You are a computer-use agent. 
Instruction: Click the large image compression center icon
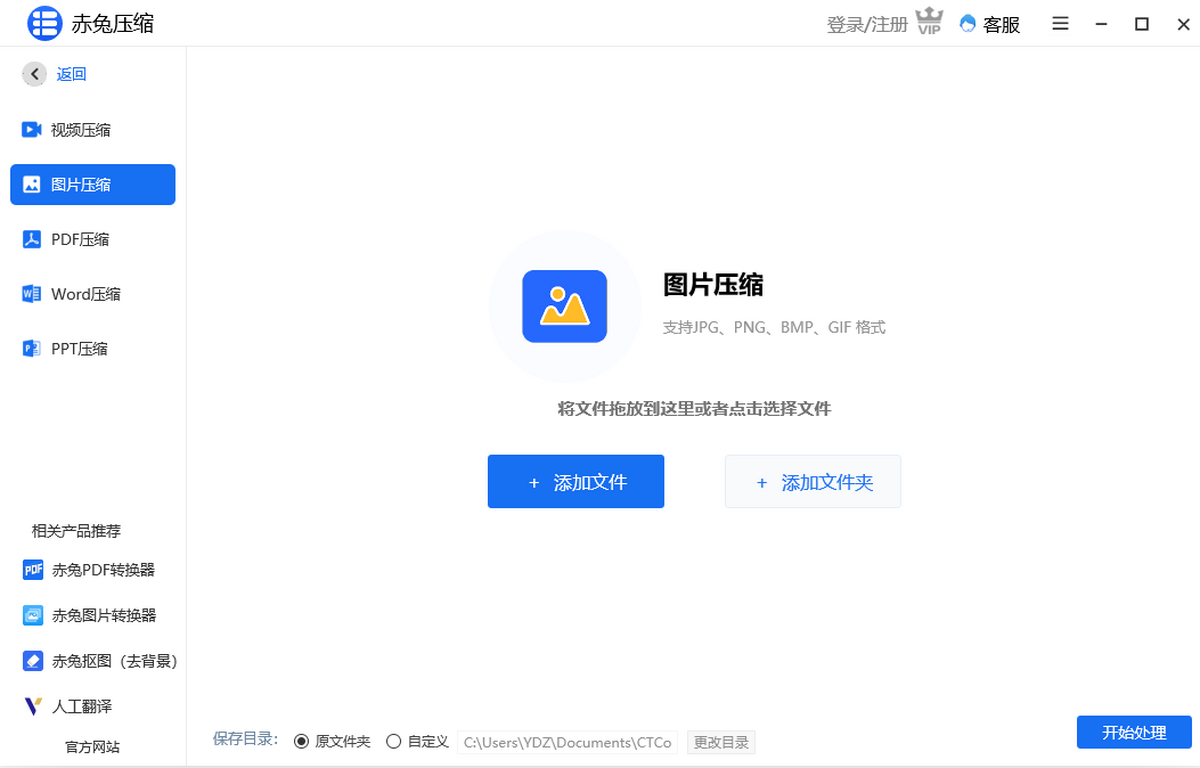[x=564, y=306]
